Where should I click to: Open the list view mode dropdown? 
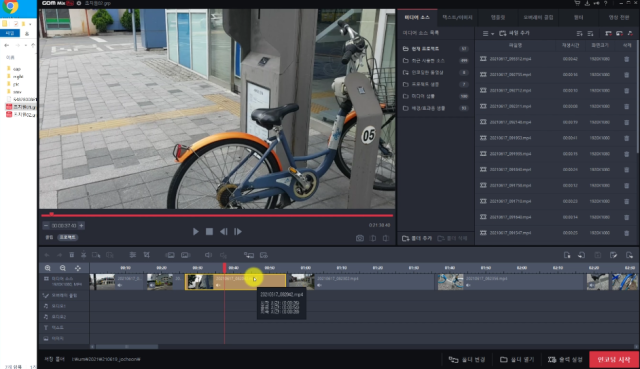[x=488, y=33]
